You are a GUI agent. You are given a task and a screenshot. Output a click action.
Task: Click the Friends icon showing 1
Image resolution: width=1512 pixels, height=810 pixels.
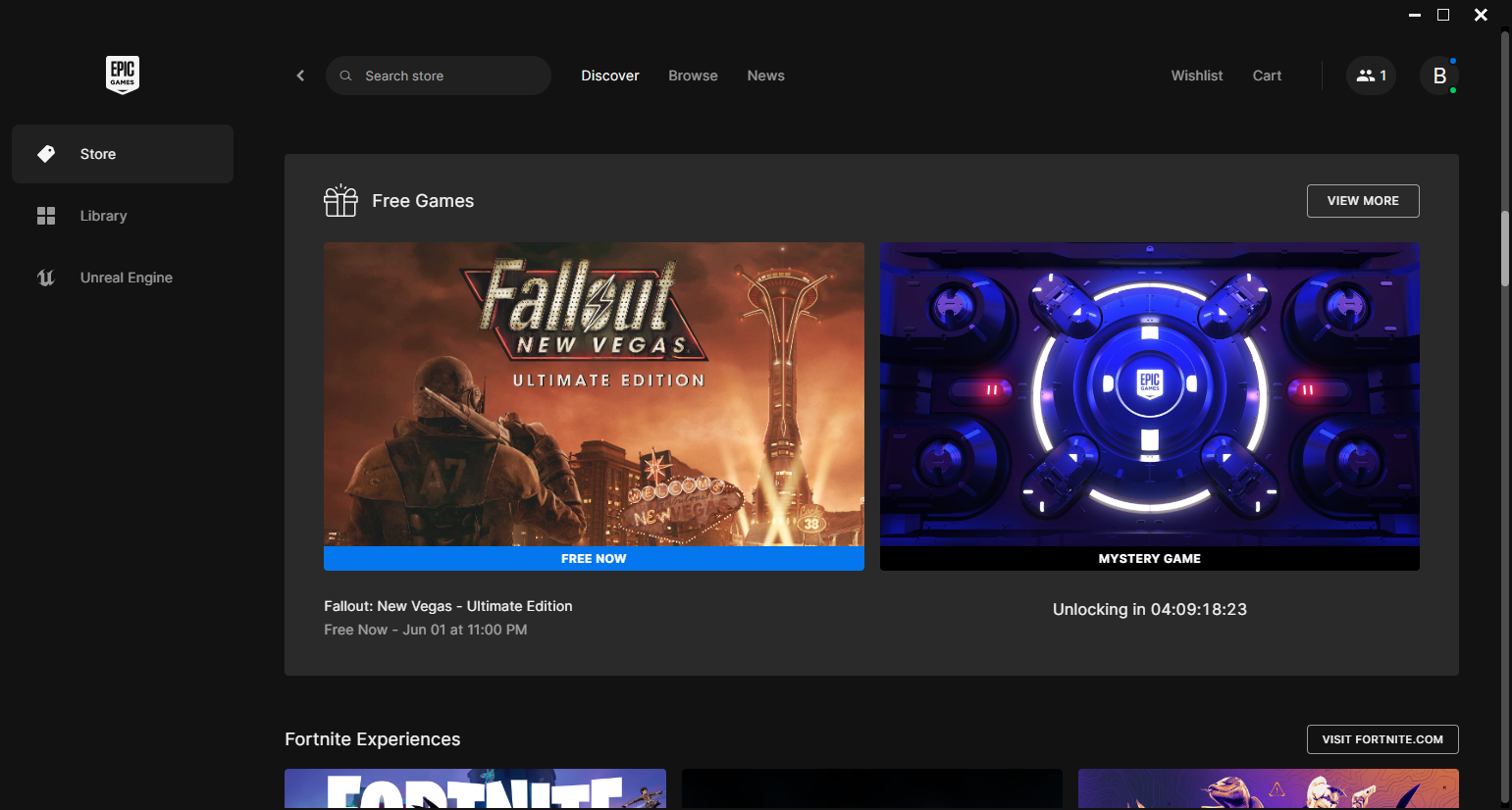point(1371,76)
